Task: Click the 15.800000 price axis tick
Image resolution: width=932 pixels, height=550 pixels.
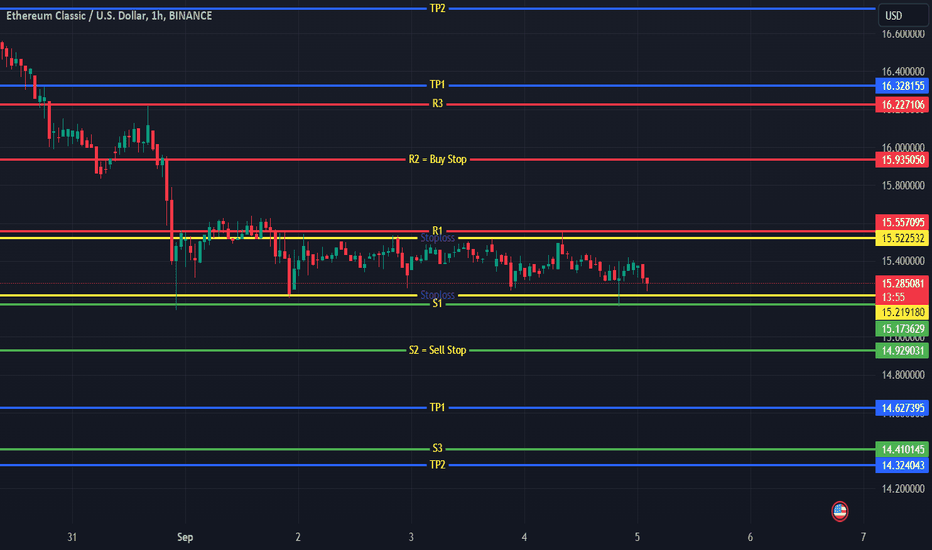Action: click(x=902, y=186)
